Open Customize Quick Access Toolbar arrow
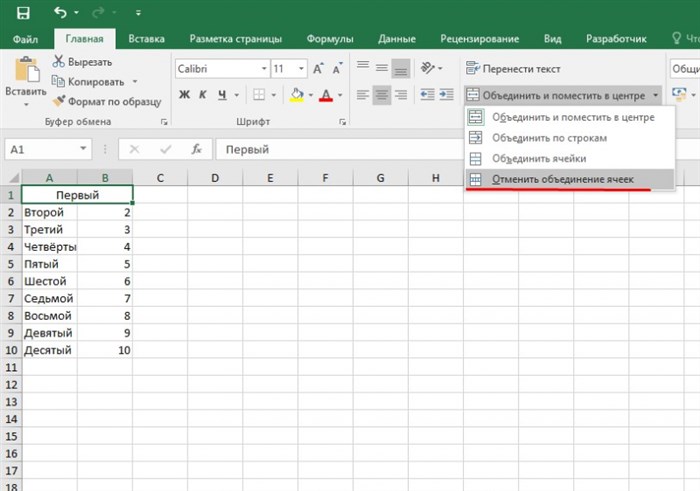The height and width of the screenshot is (491, 700). click(x=138, y=13)
